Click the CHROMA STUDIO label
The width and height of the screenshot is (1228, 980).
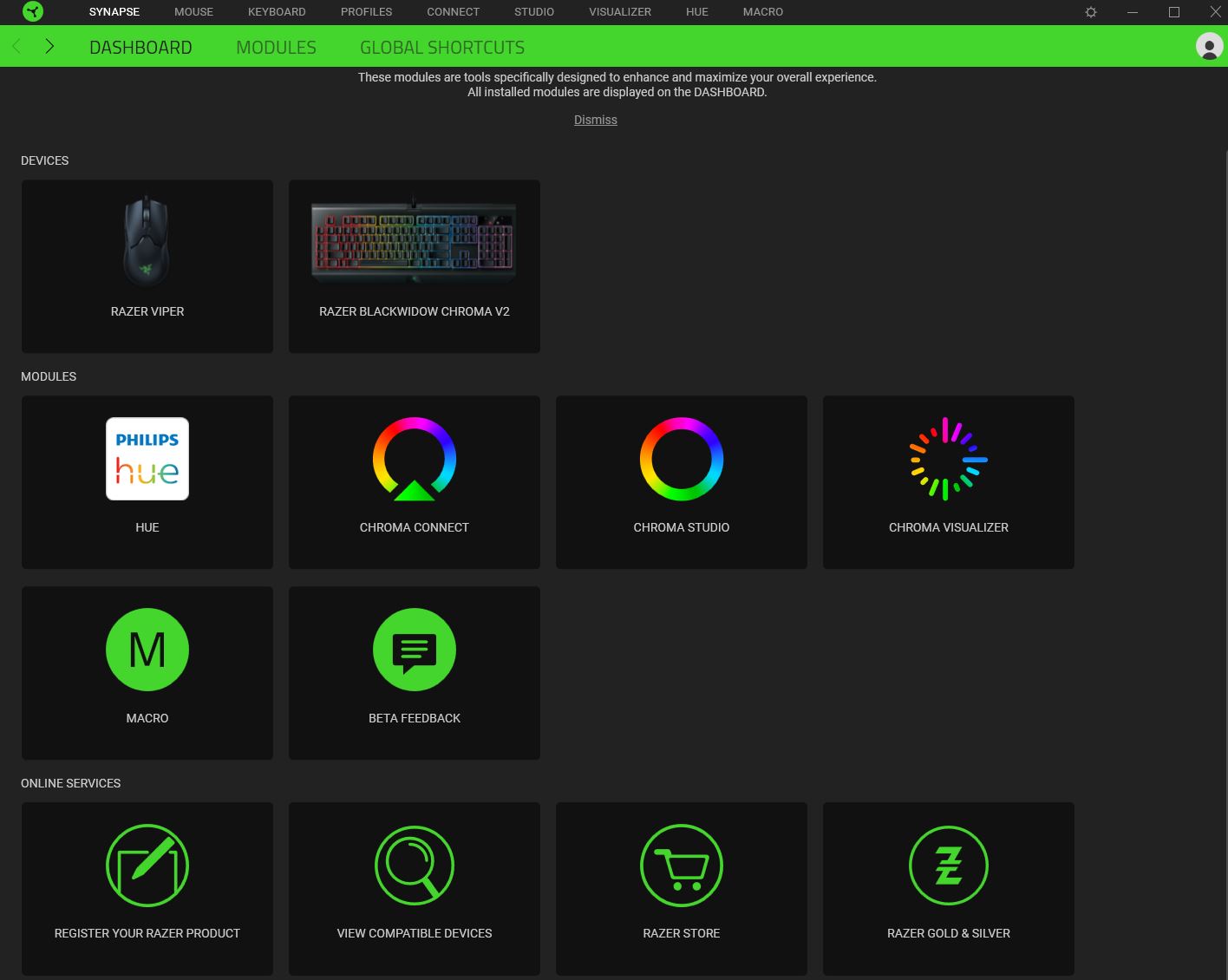[x=682, y=527]
